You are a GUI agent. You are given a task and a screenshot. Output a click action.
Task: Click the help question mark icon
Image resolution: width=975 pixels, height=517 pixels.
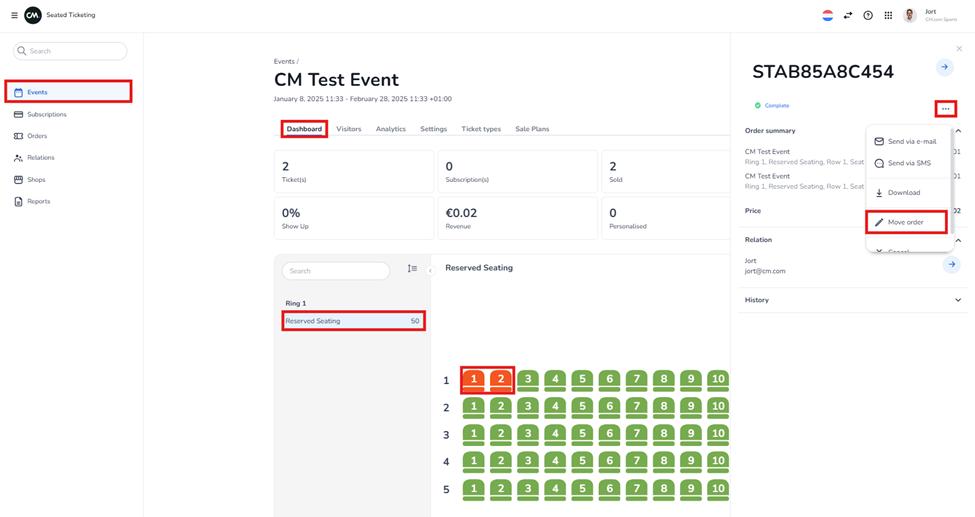pos(868,15)
